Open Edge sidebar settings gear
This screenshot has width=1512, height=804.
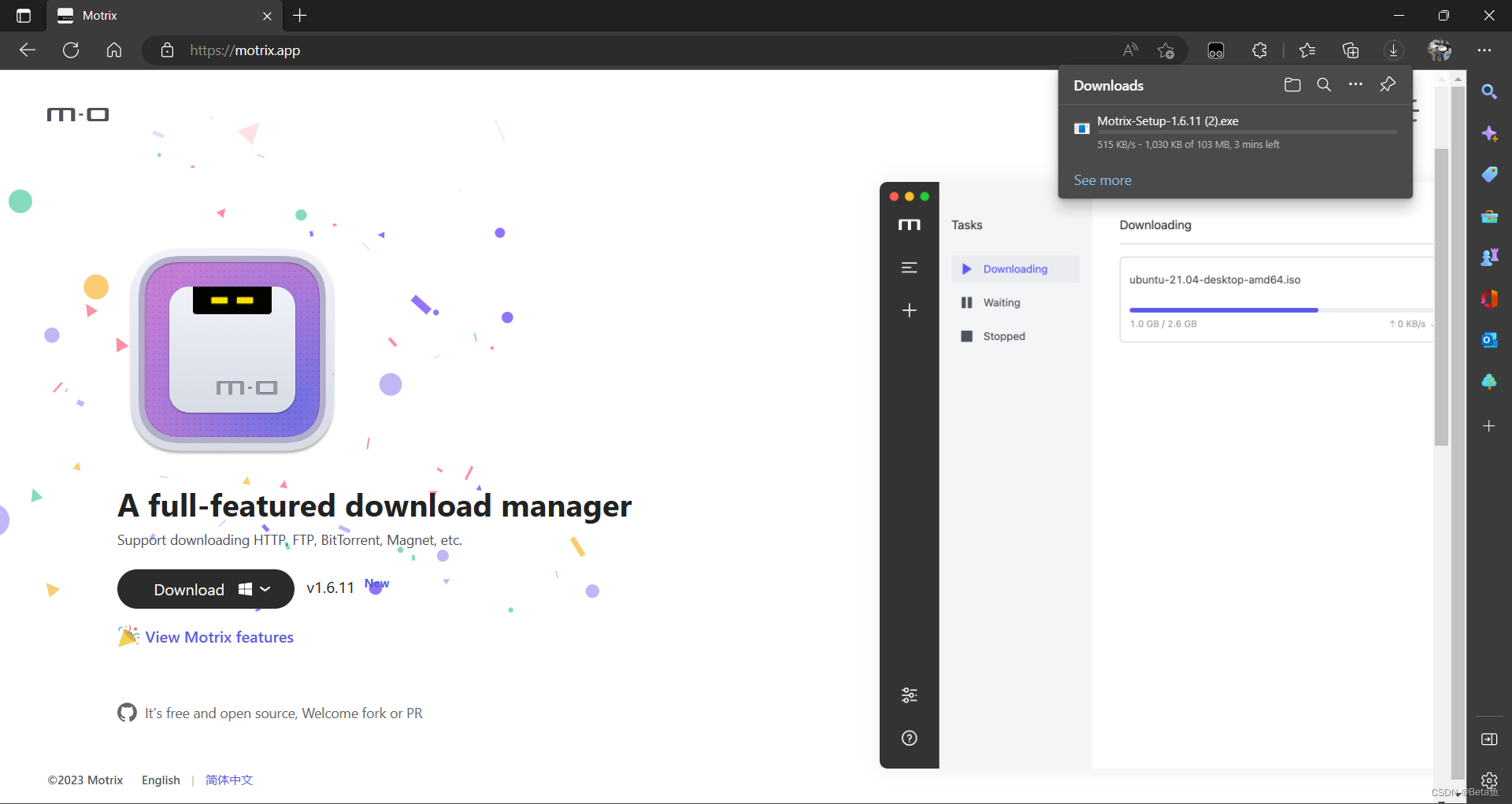(x=1489, y=780)
